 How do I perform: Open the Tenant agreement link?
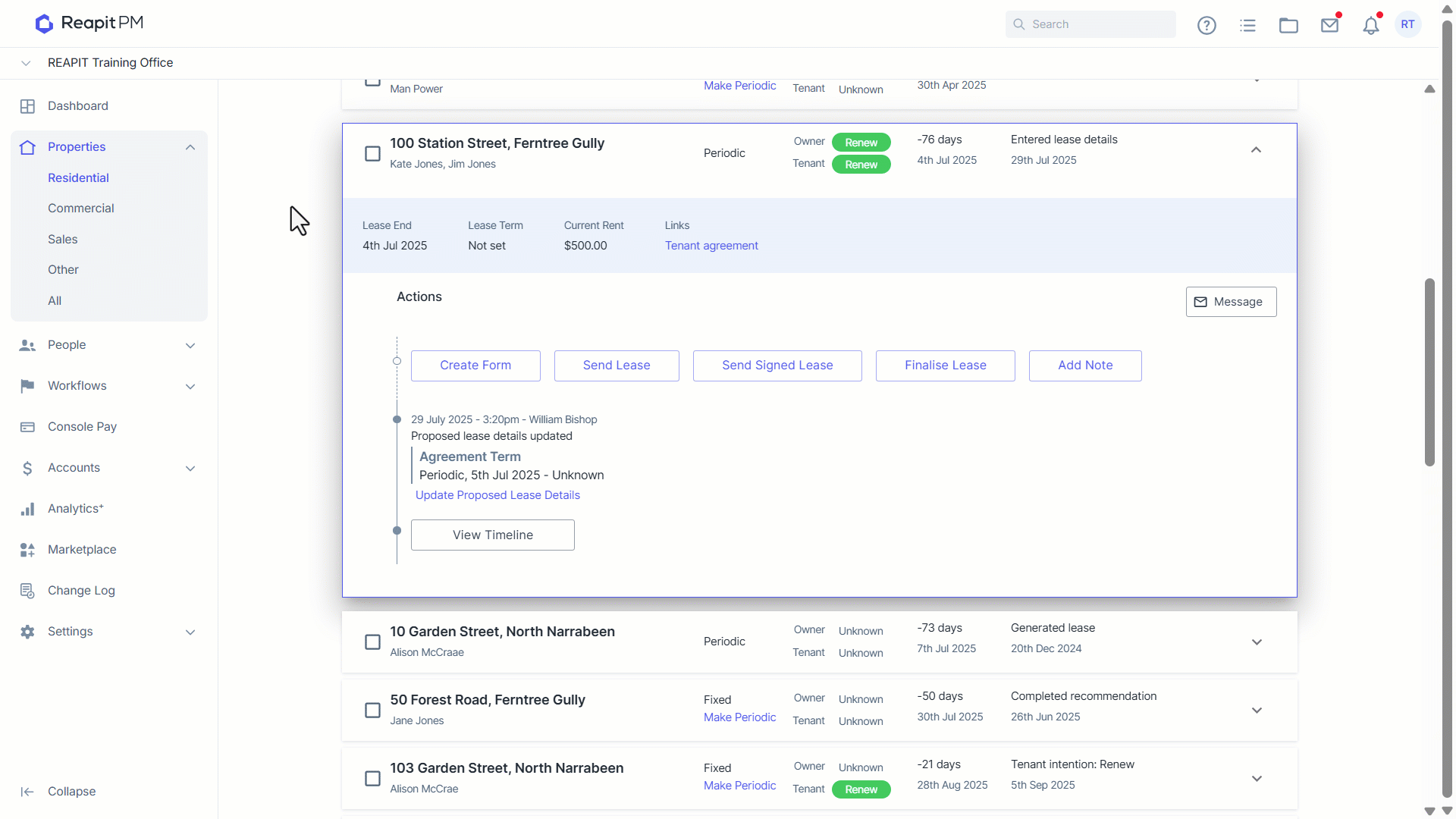click(711, 246)
